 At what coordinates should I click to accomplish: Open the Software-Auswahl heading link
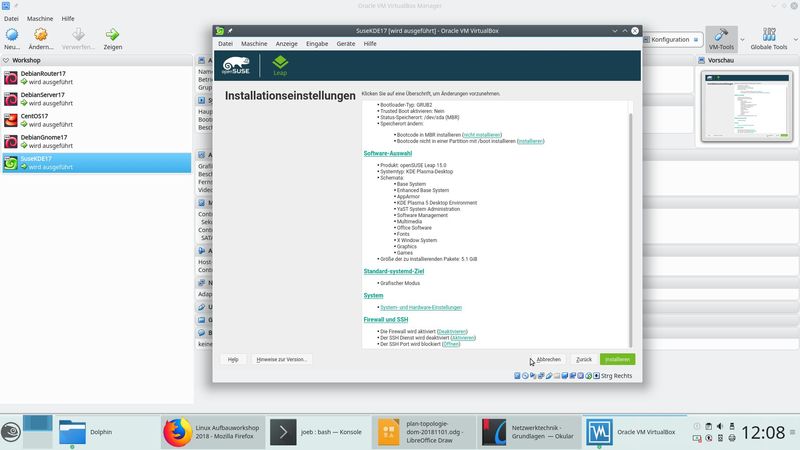tap(387, 153)
